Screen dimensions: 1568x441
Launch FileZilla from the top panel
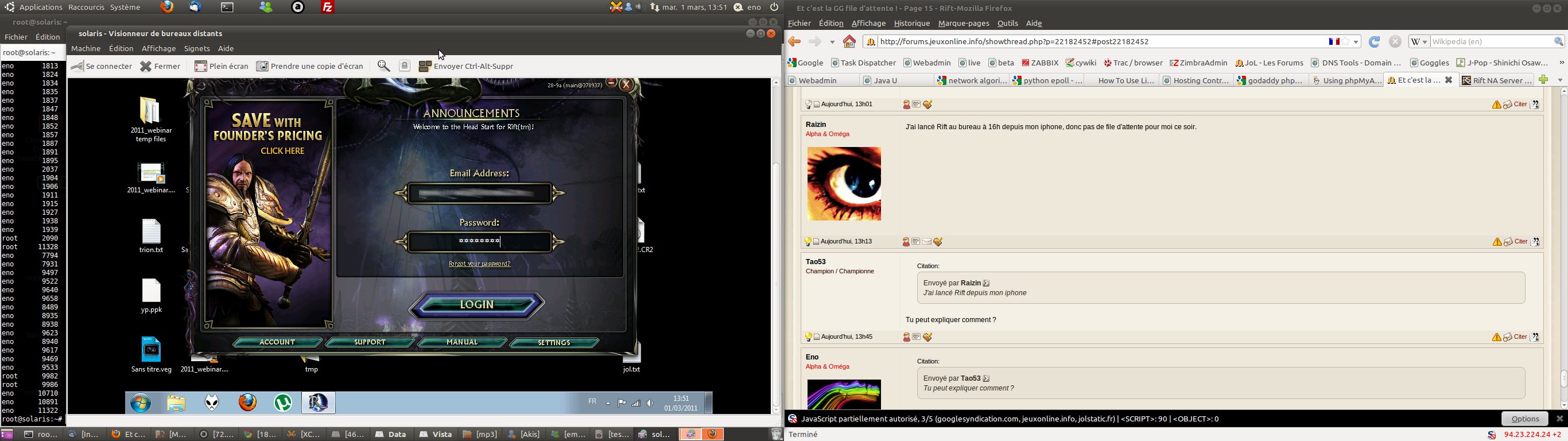click(x=328, y=7)
